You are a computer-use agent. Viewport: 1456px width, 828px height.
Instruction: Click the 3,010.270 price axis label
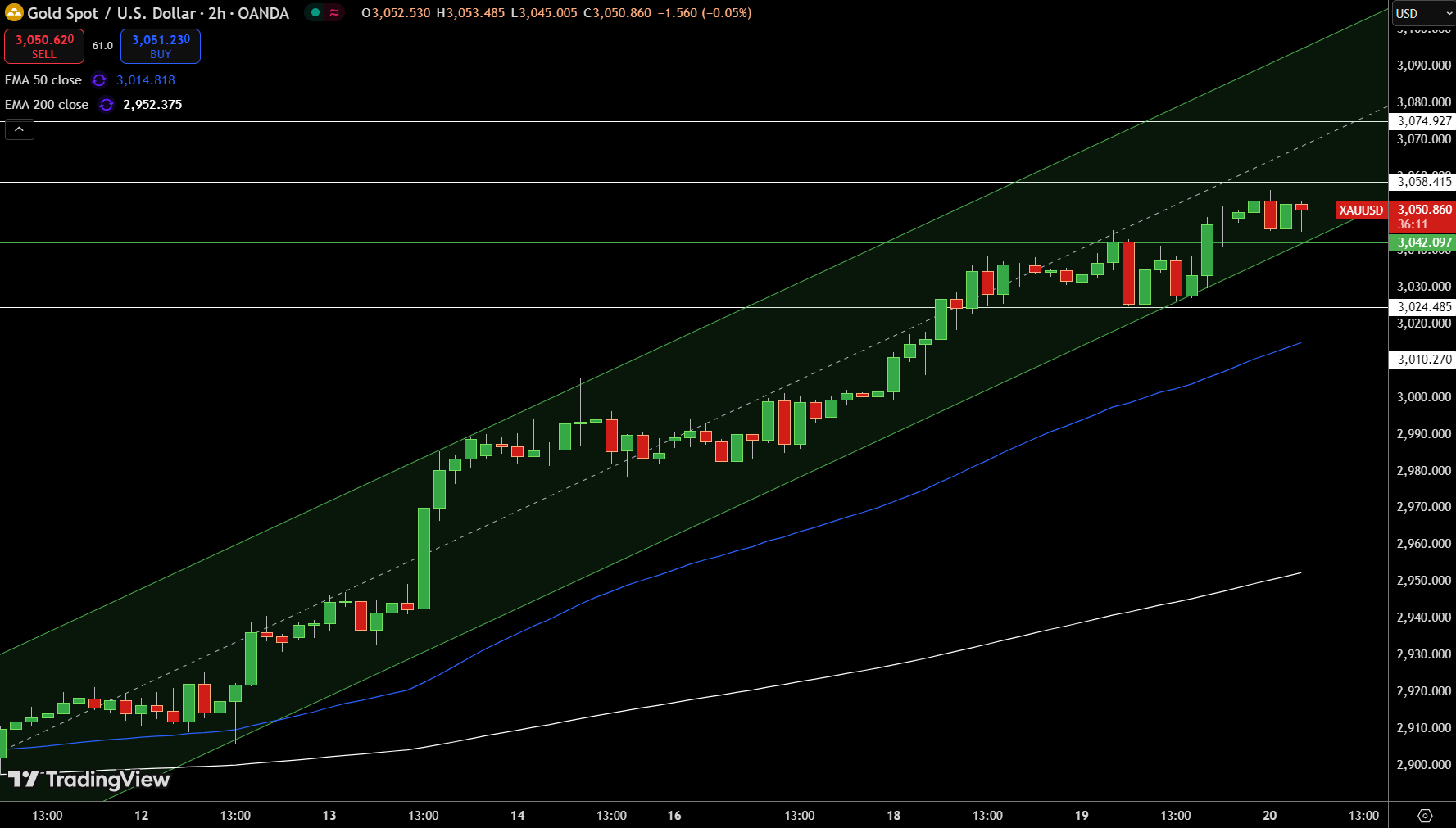1423,360
